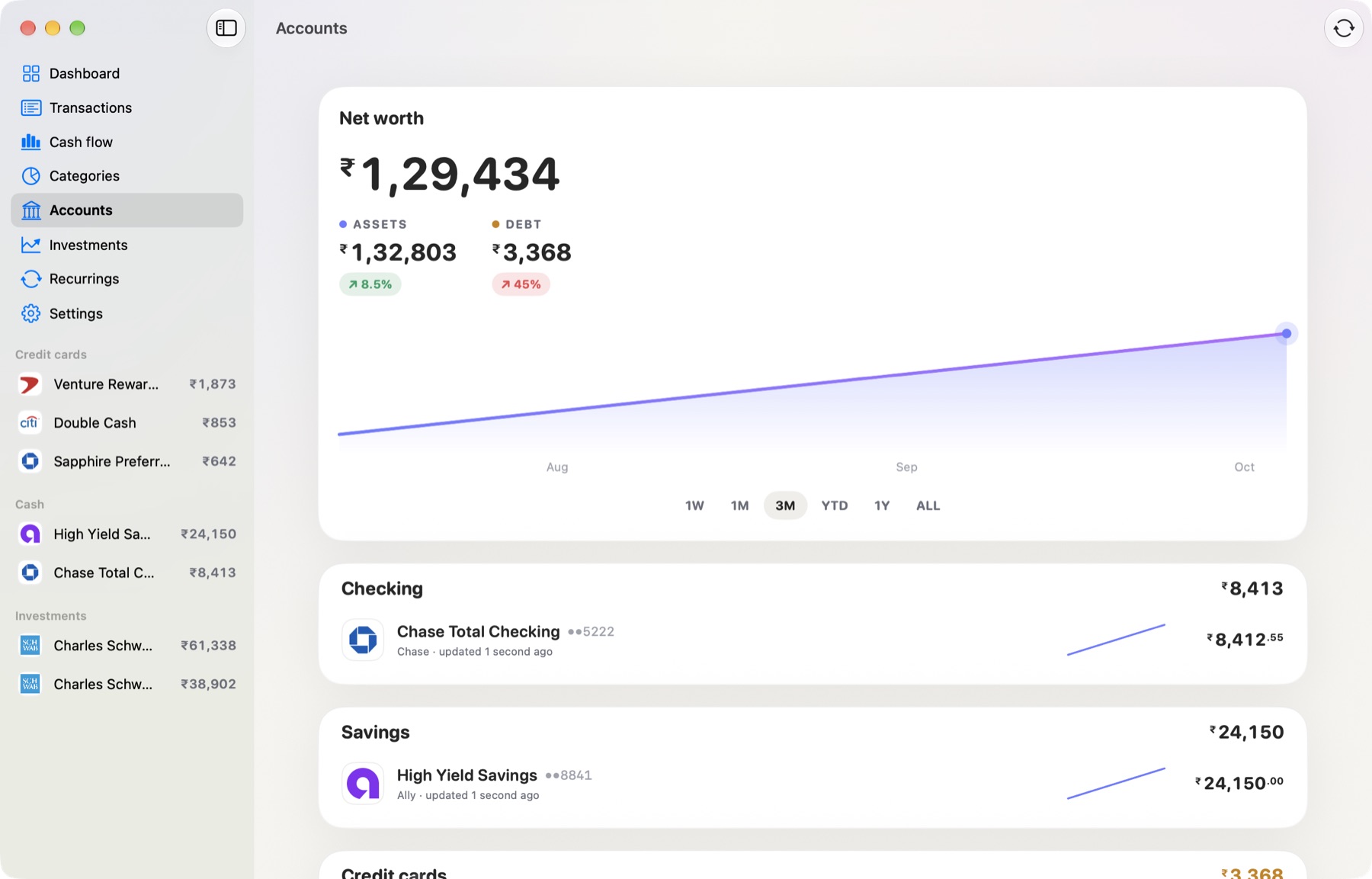Click the Transactions list icon

click(x=30, y=107)
